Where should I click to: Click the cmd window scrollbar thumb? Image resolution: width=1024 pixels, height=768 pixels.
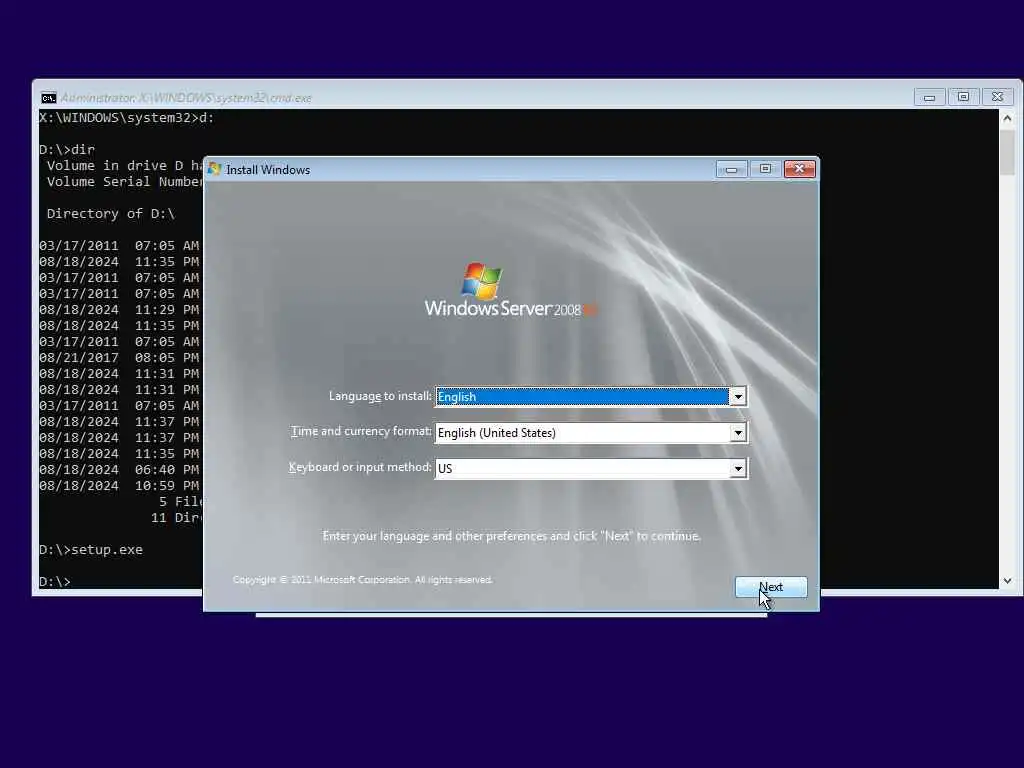coord(1007,152)
